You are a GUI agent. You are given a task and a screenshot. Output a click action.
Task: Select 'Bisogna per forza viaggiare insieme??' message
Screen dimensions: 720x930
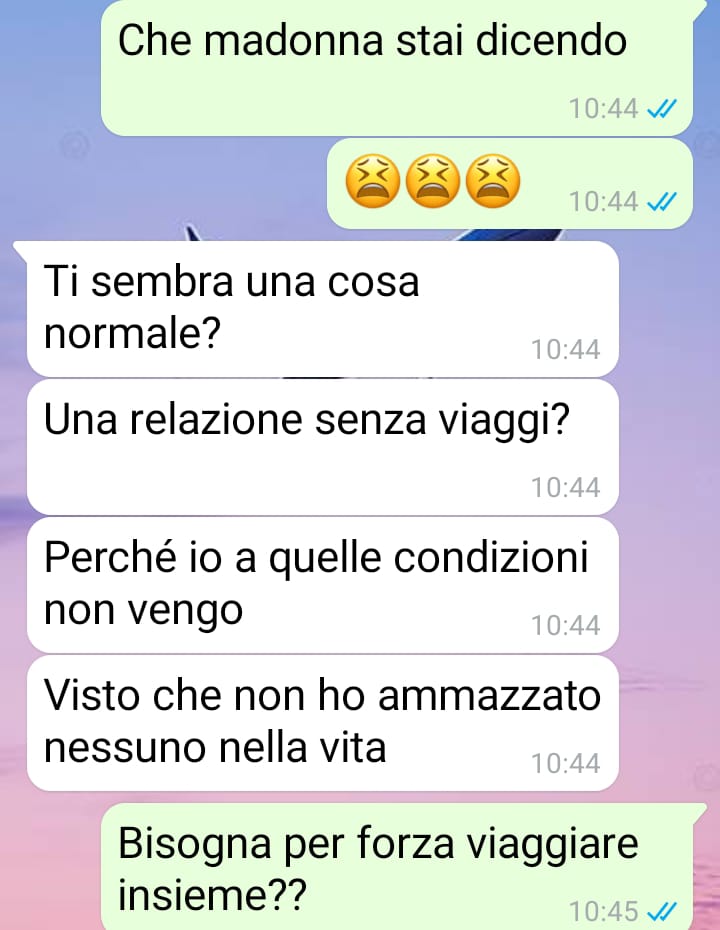click(x=396, y=867)
